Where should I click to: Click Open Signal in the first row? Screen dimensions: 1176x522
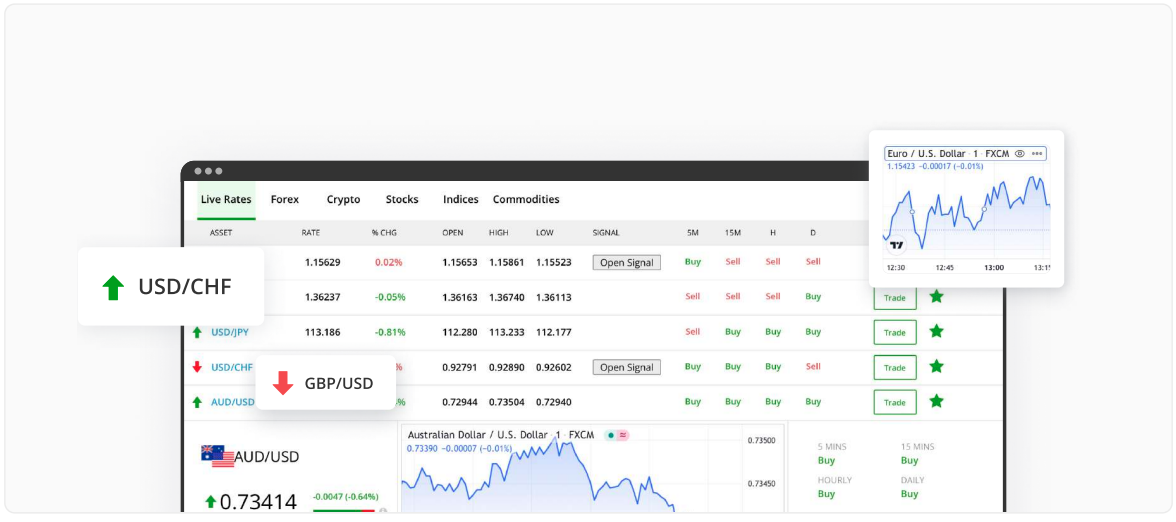point(626,262)
